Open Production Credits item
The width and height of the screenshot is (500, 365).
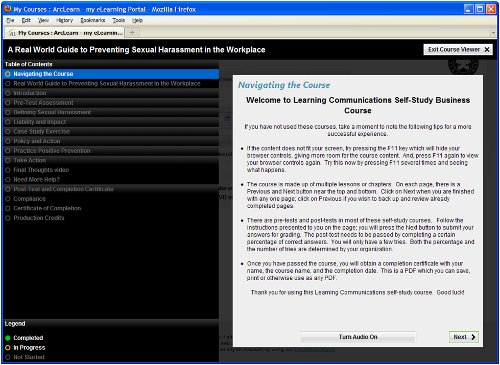tap(111, 218)
